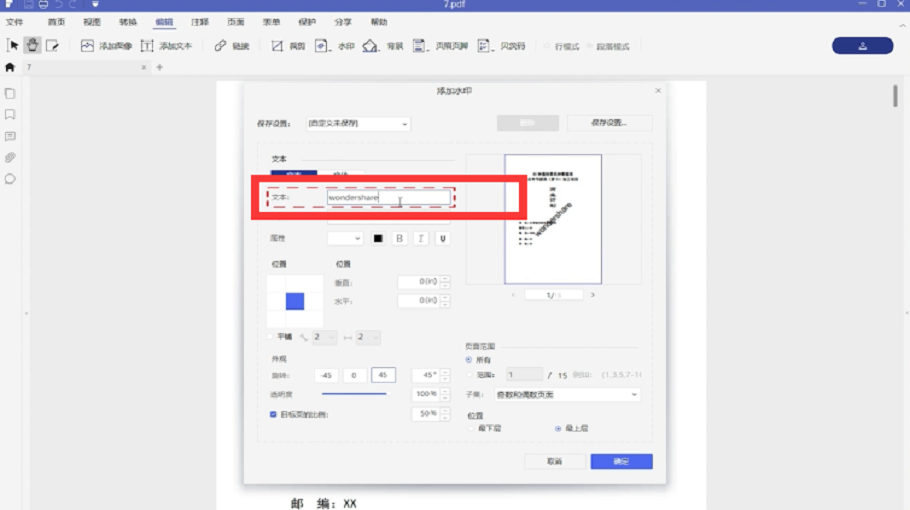Click the undo icon in title bar
This screenshot has width=910, height=510.
[59, 4]
